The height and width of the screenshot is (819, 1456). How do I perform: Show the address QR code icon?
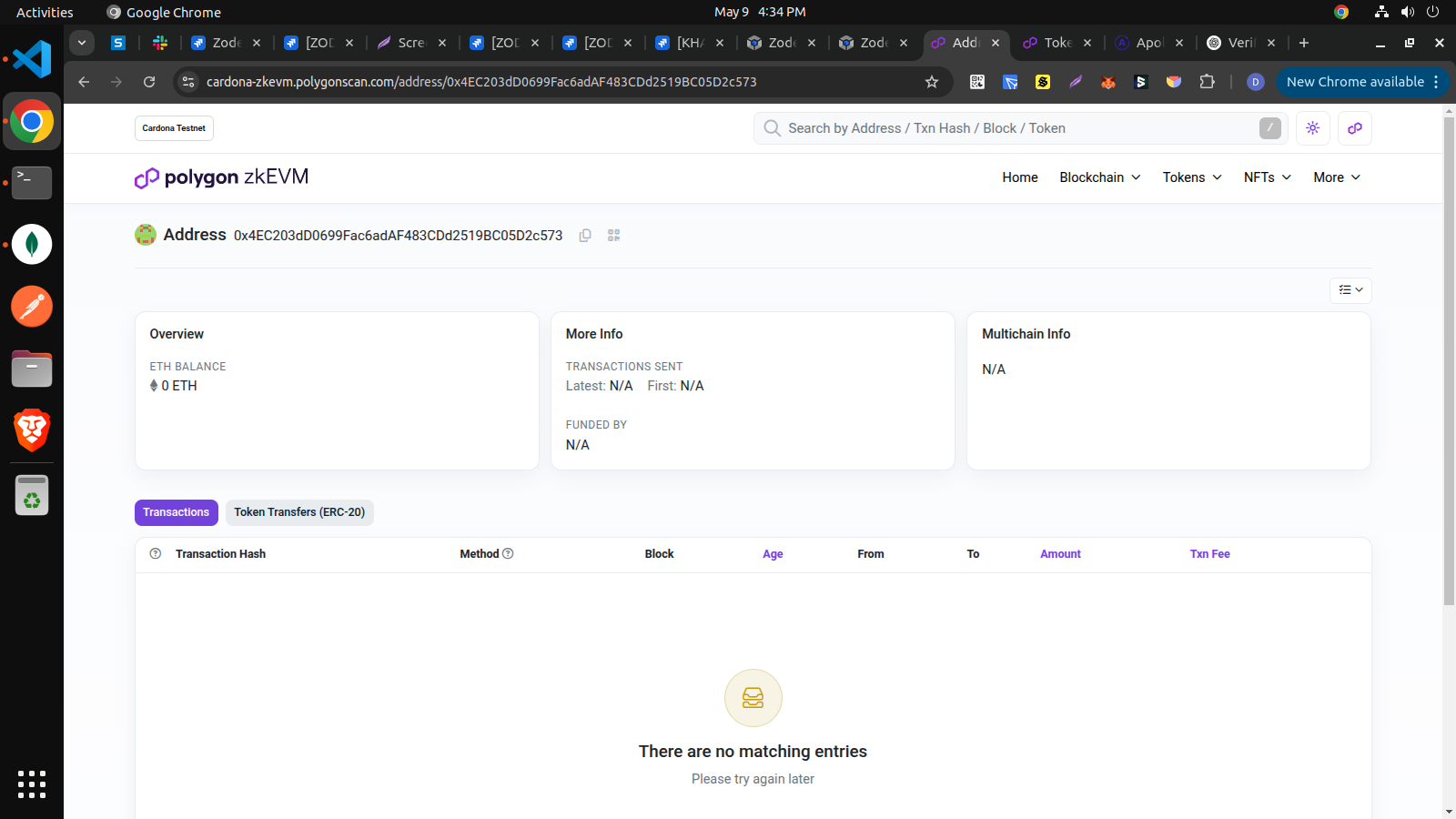point(614,235)
